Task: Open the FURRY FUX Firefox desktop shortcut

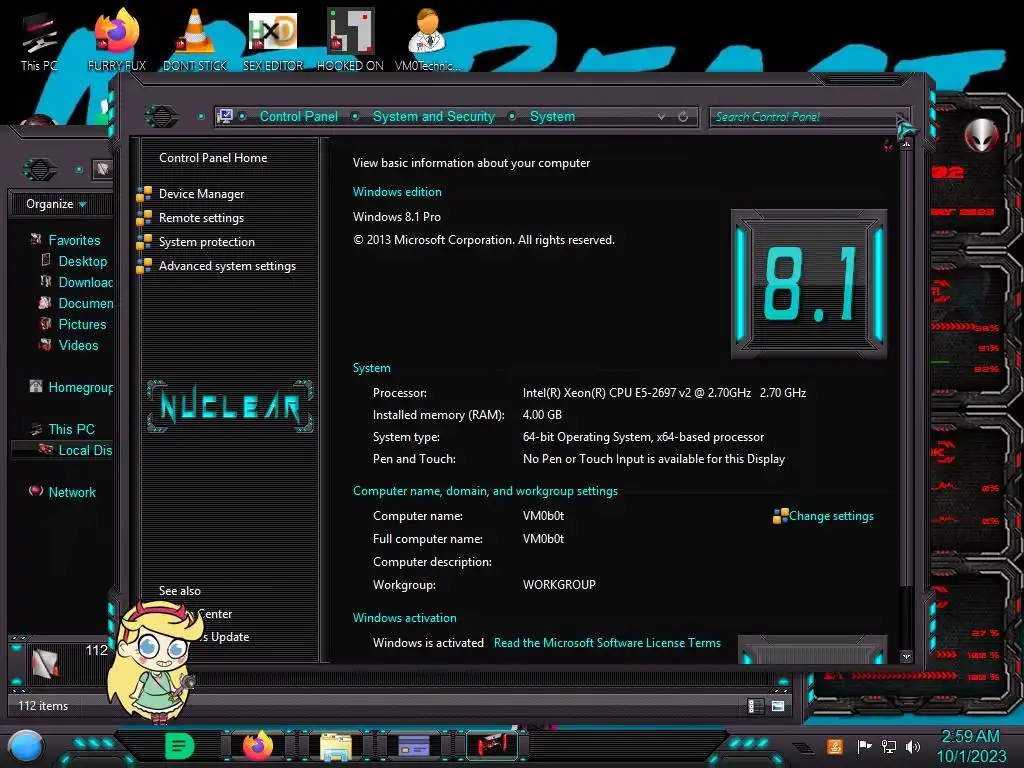Action: (x=117, y=40)
